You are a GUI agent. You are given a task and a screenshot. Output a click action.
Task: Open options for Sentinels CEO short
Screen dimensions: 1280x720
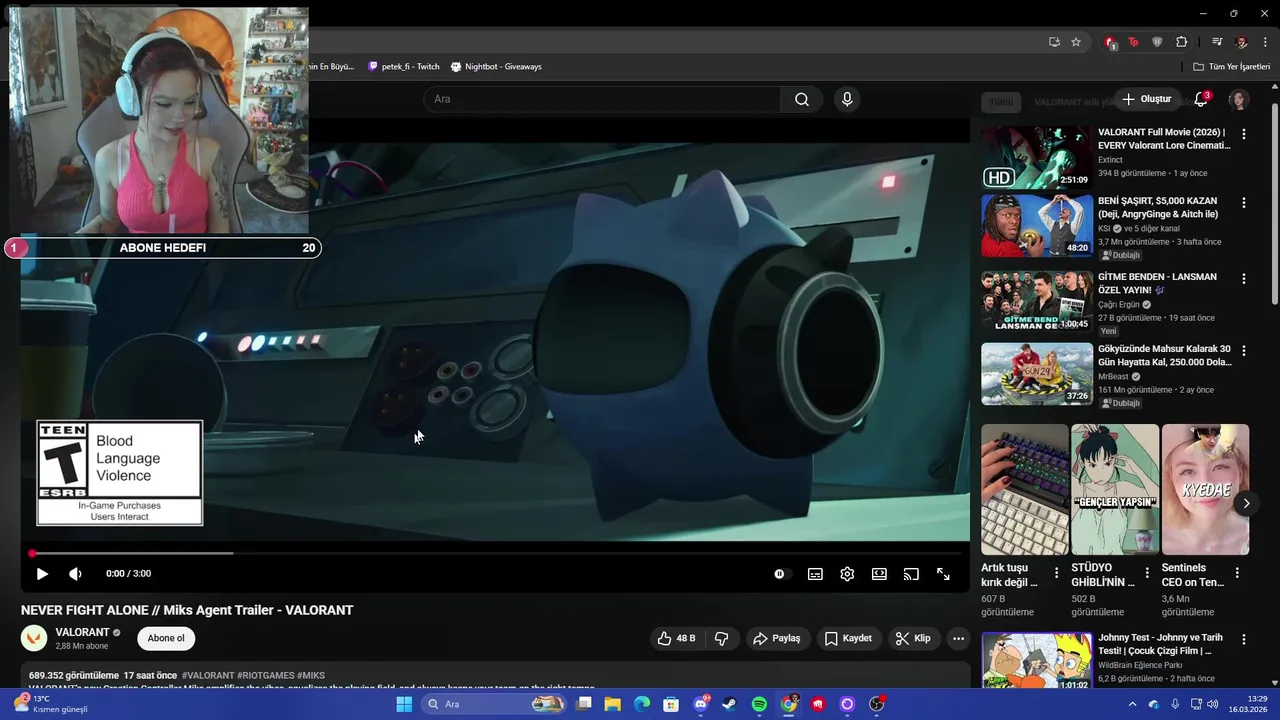pyautogui.click(x=1237, y=573)
